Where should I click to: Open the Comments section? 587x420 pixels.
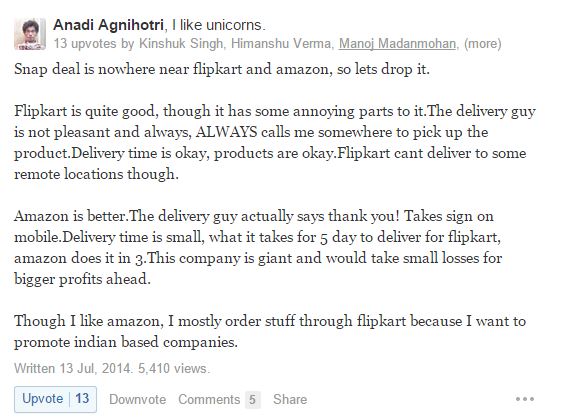coord(209,399)
